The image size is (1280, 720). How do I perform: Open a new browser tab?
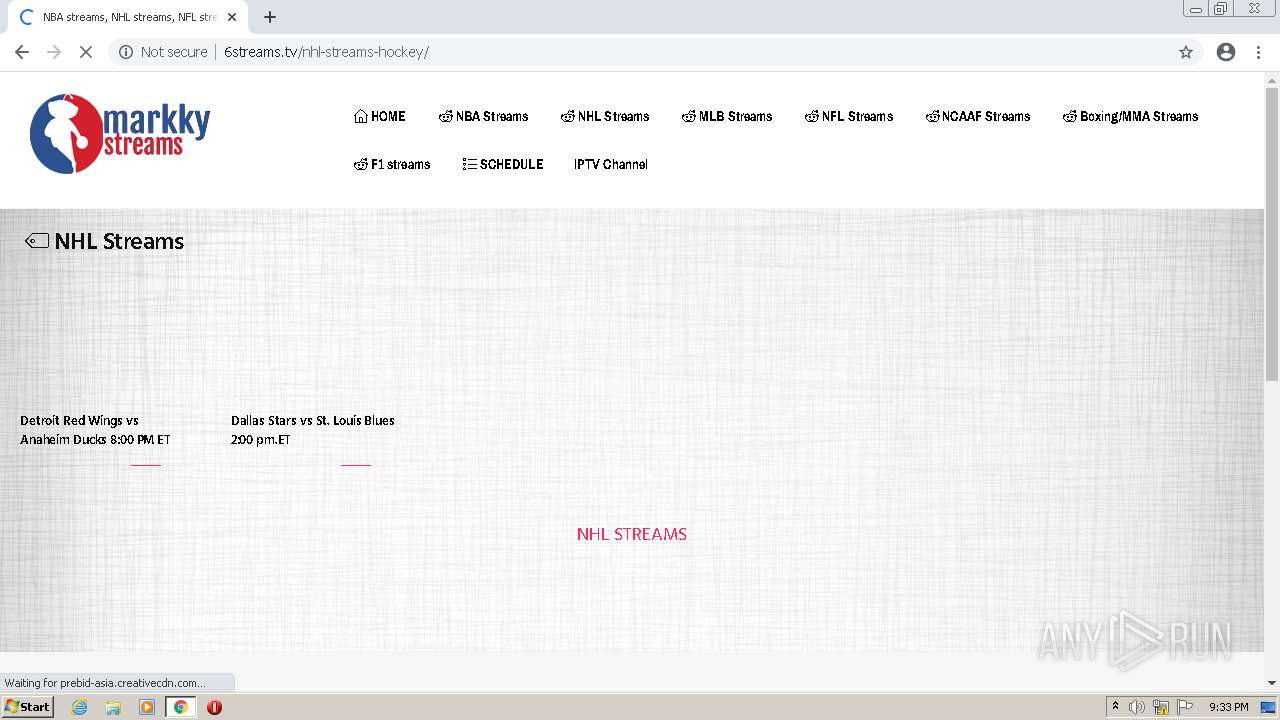click(x=270, y=17)
